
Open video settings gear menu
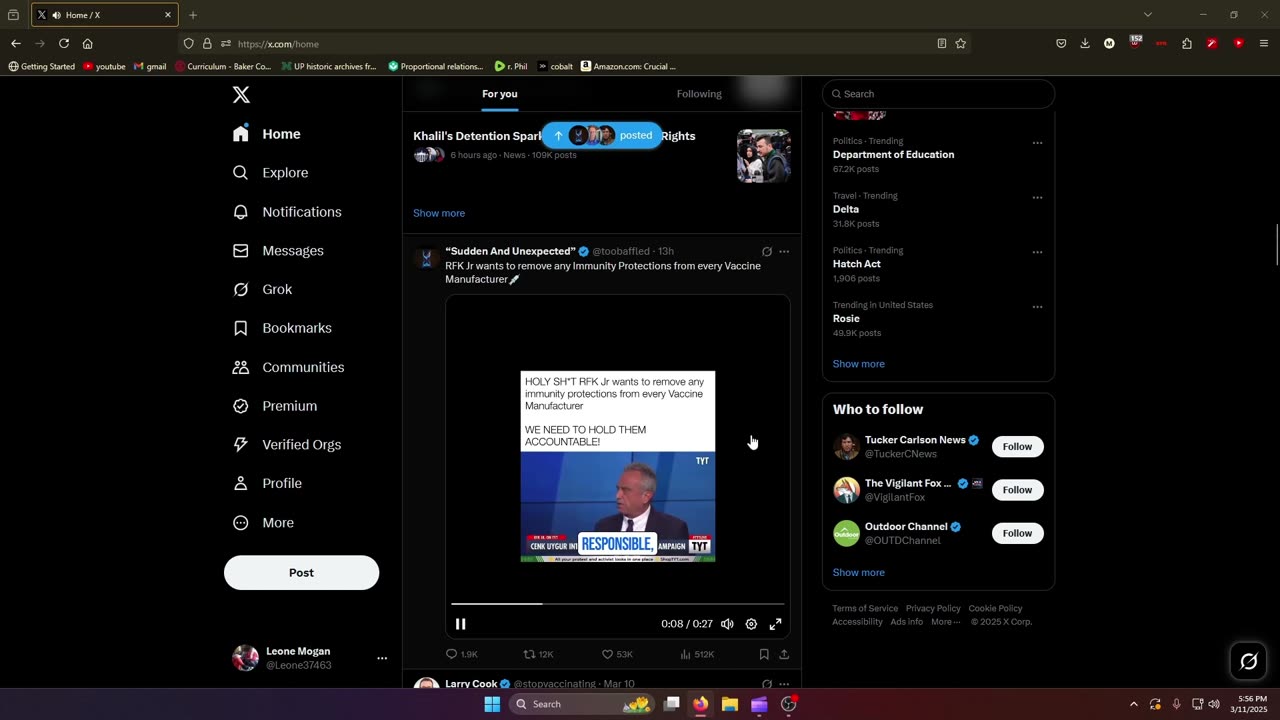coord(751,624)
